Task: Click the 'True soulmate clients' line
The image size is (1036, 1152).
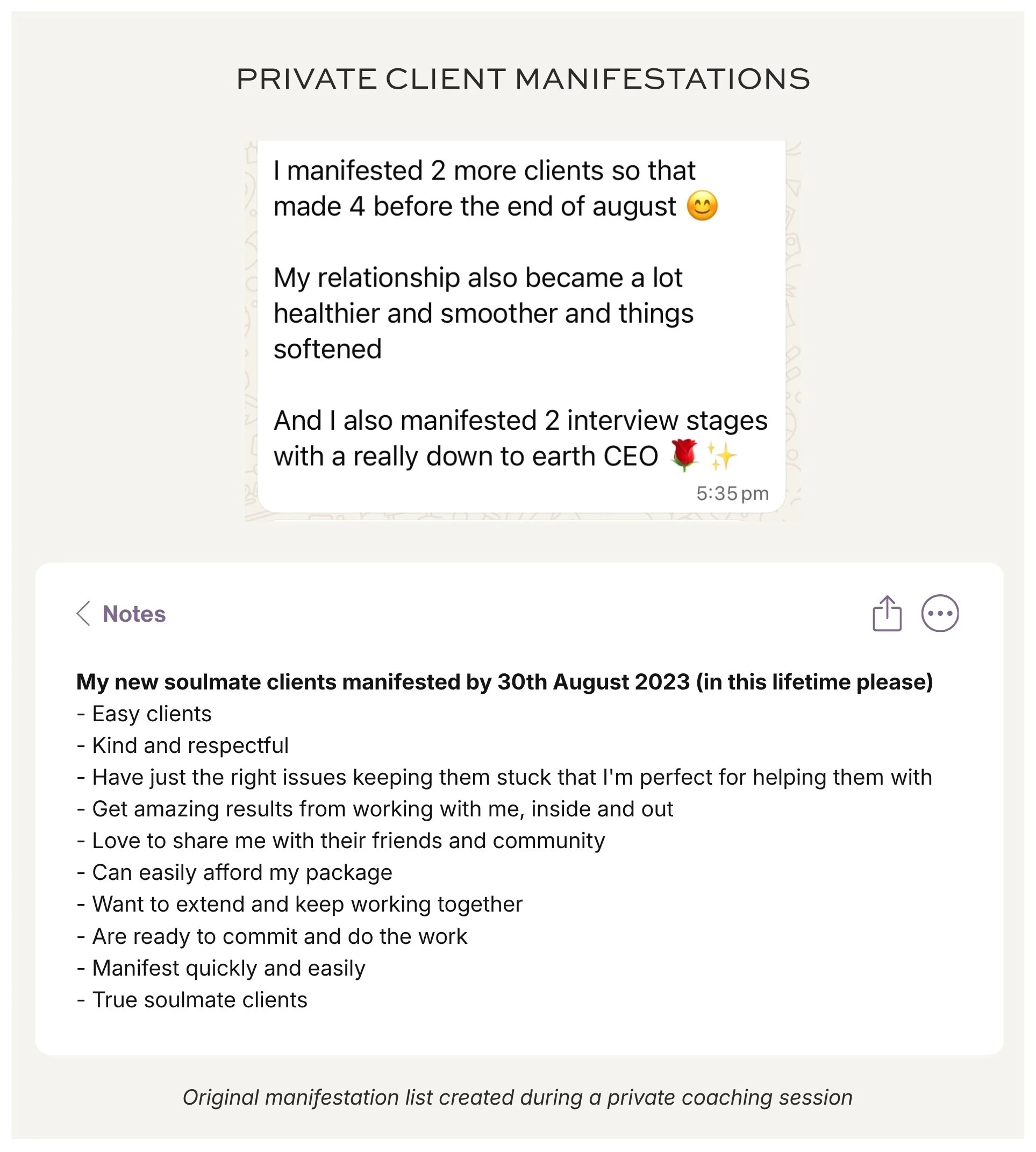Action: click(x=192, y=1000)
